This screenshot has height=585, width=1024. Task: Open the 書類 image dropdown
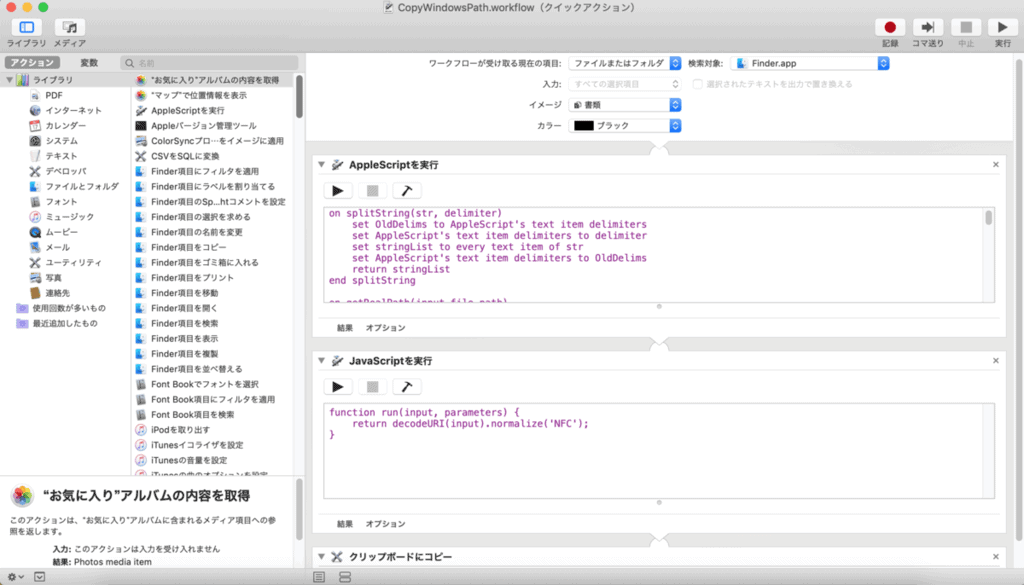[625, 104]
